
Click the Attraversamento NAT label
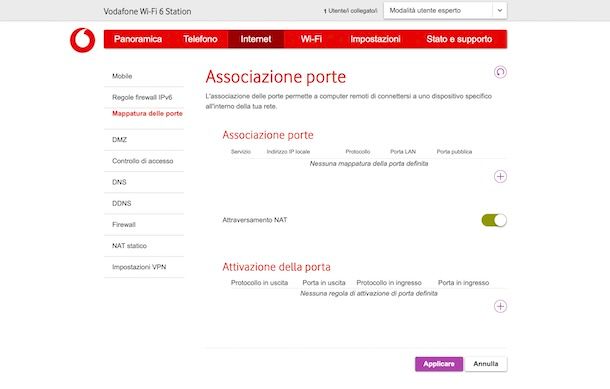tap(255, 220)
